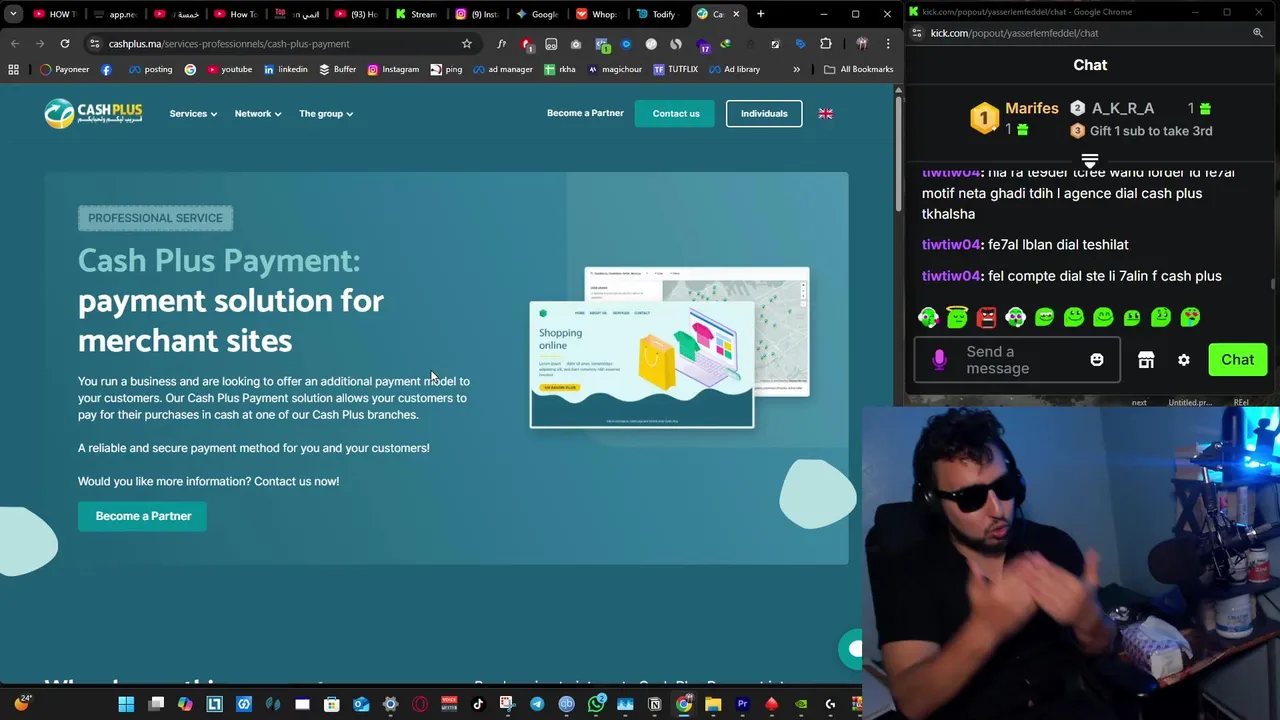Open the Payoneer bookmark
1280x720 pixels.
tap(65, 70)
